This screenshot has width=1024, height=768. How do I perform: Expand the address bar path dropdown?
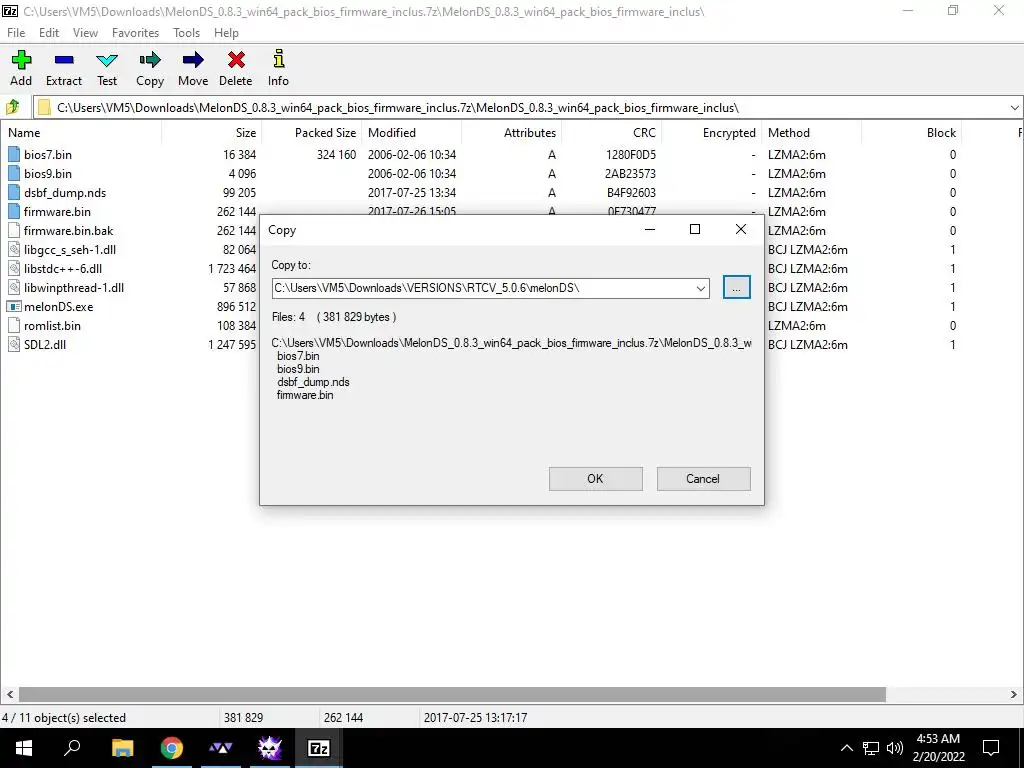(1015, 107)
